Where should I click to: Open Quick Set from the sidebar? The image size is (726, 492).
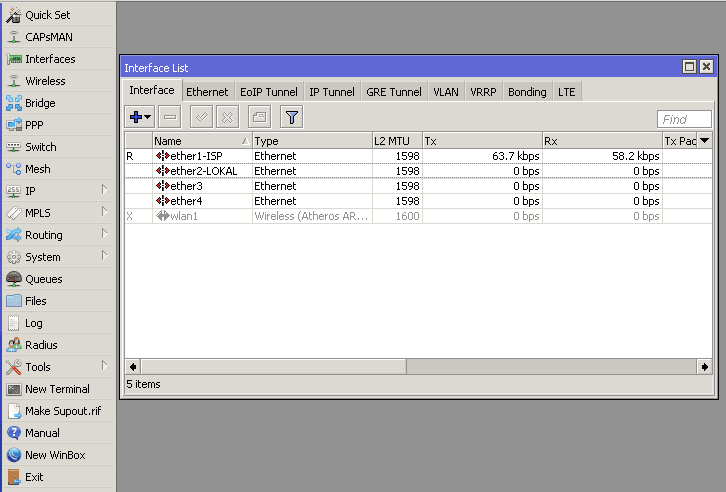[x=59, y=15]
